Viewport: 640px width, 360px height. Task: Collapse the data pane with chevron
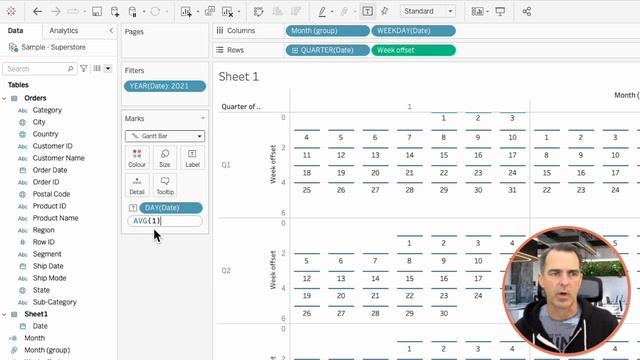[x=111, y=31]
